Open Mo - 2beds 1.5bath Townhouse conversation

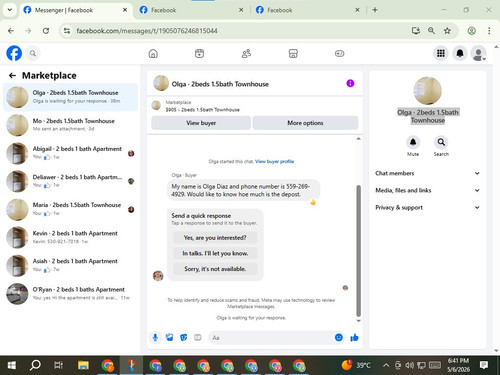click(70, 125)
